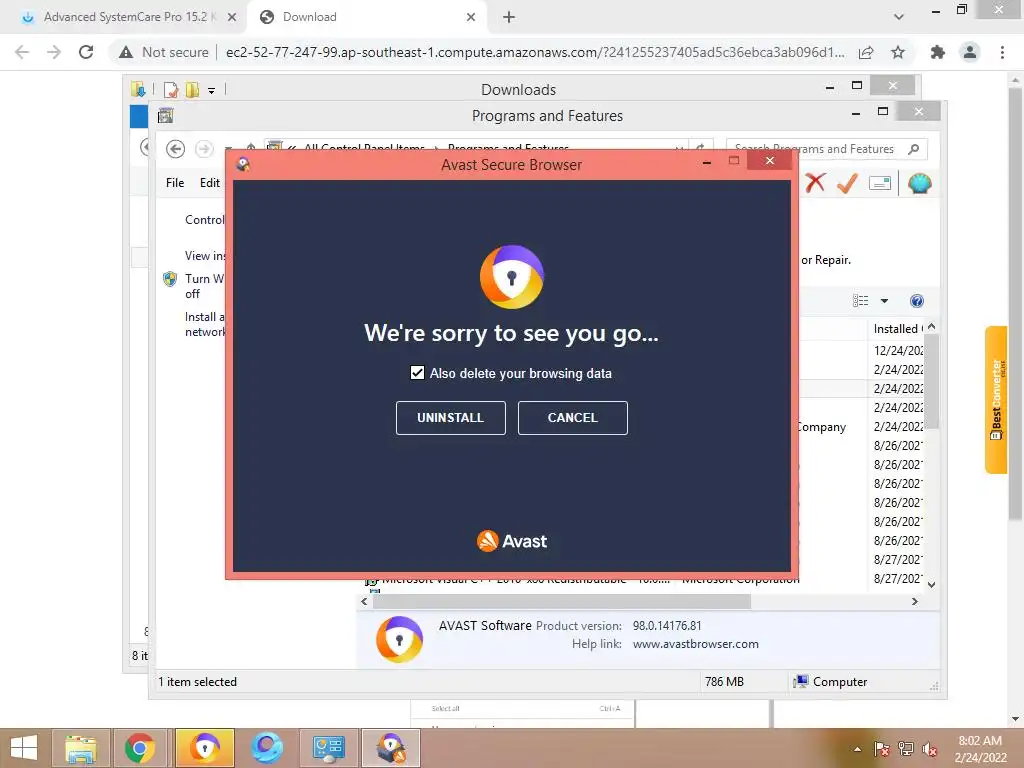
Task: Reload the Chrome page
Action: [x=86, y=52]
